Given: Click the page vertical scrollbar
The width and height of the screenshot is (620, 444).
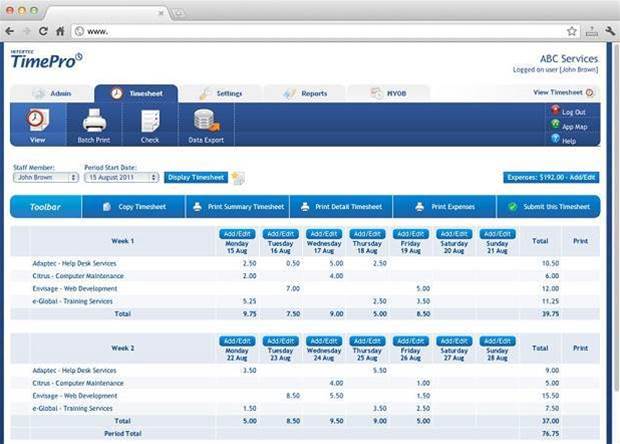Looking at the screenshot, I should click(615, 217).
